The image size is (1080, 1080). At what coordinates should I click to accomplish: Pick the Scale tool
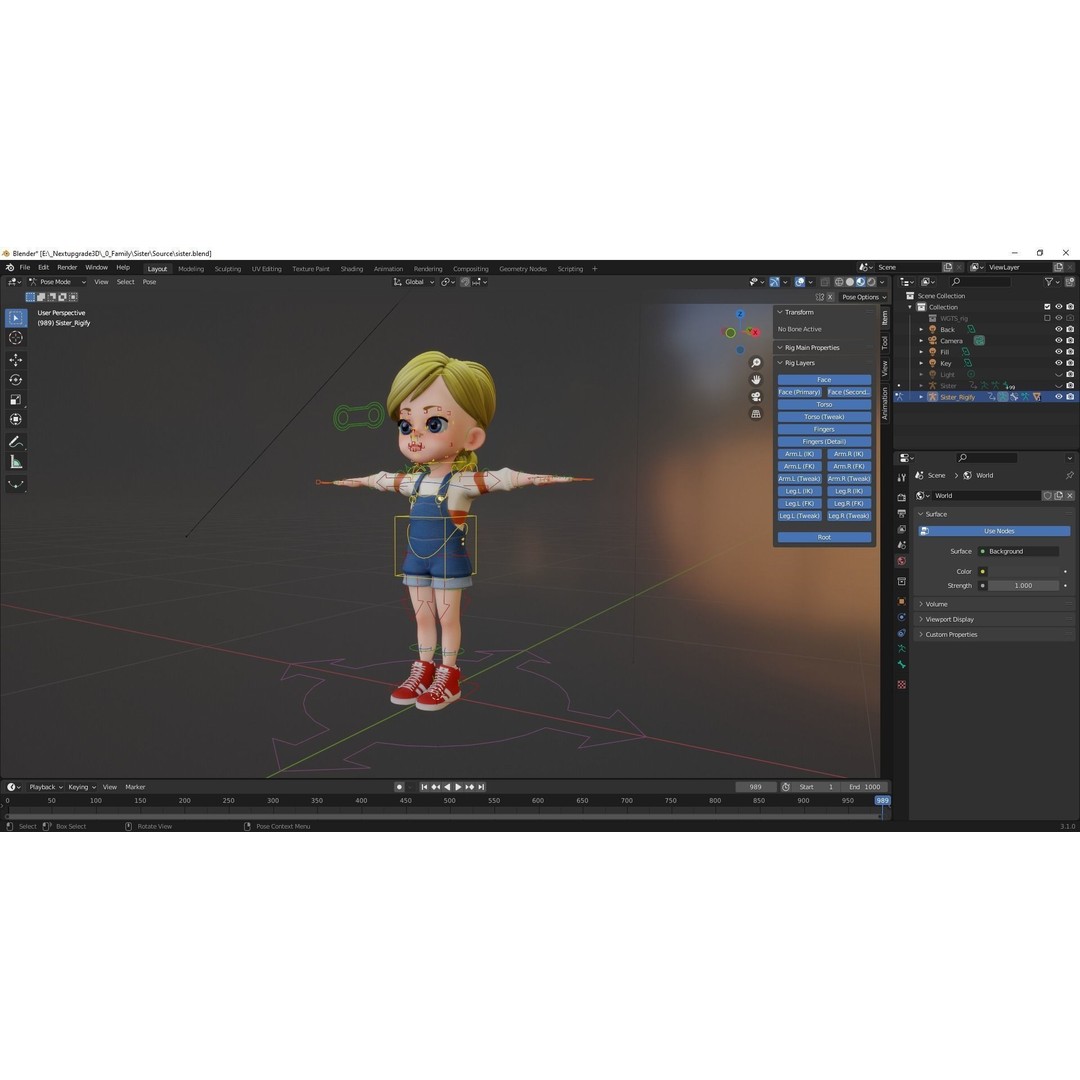point(16,399)
